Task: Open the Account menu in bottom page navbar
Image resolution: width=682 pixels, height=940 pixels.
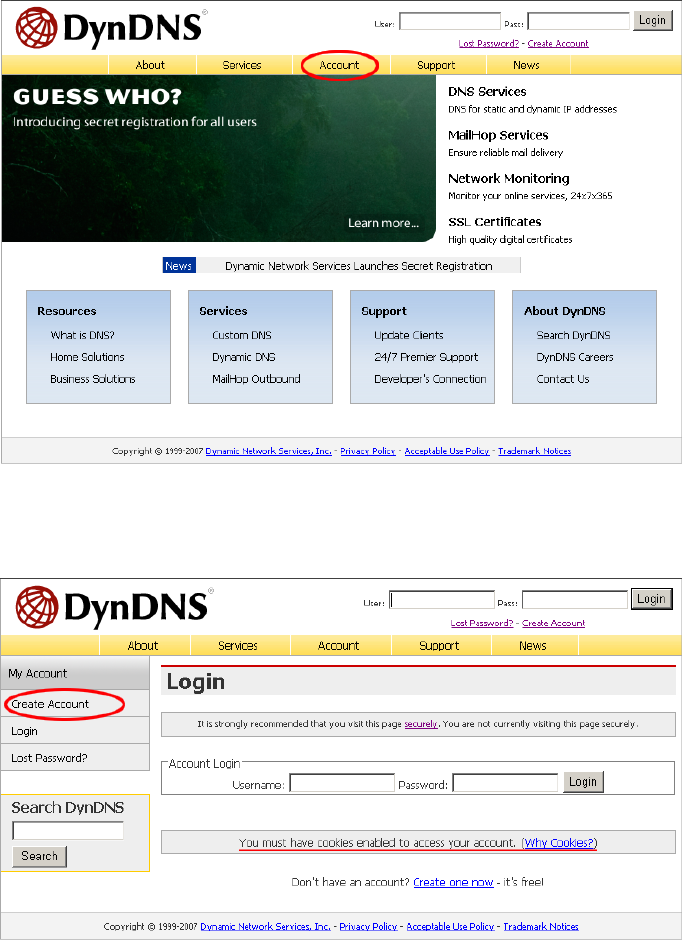Action: (x=339, y=646)
